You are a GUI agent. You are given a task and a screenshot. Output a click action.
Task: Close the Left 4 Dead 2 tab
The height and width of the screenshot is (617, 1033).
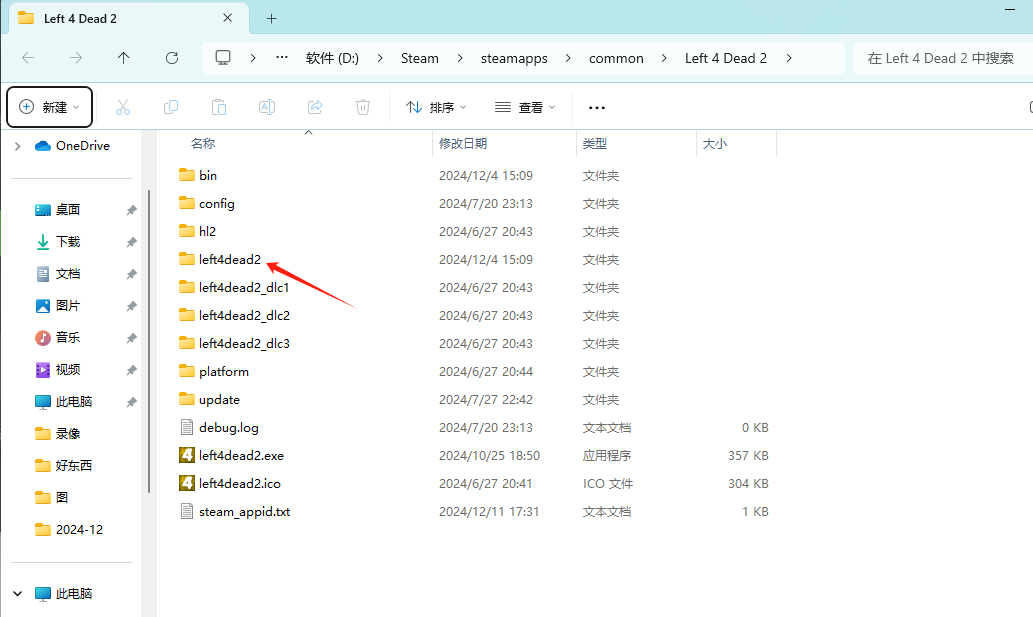[227, 18]
